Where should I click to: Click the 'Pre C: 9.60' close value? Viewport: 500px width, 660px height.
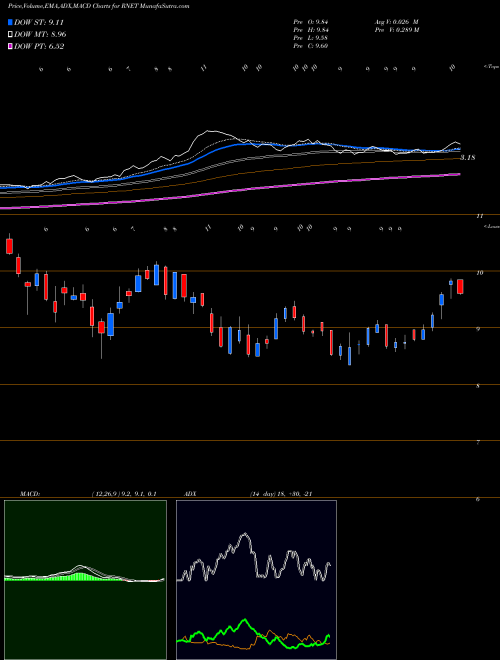tap(311, 46)
